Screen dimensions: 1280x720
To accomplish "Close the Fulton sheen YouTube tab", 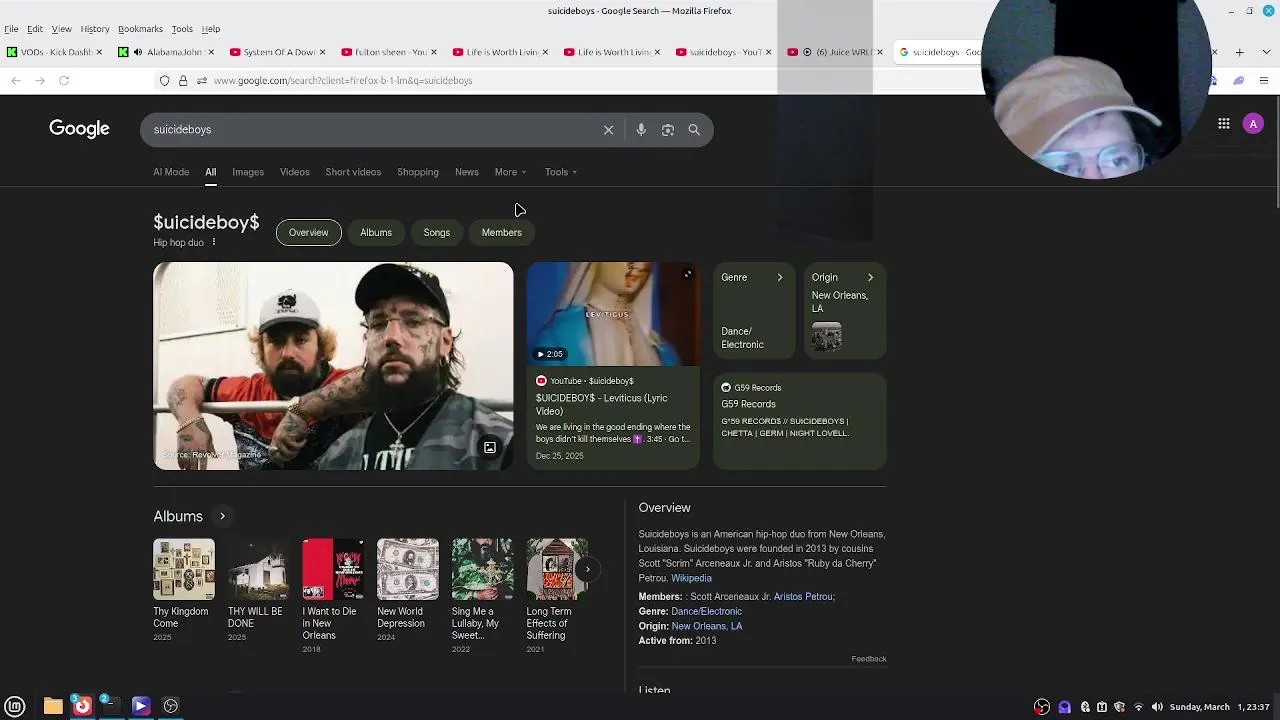I will 434,52.
